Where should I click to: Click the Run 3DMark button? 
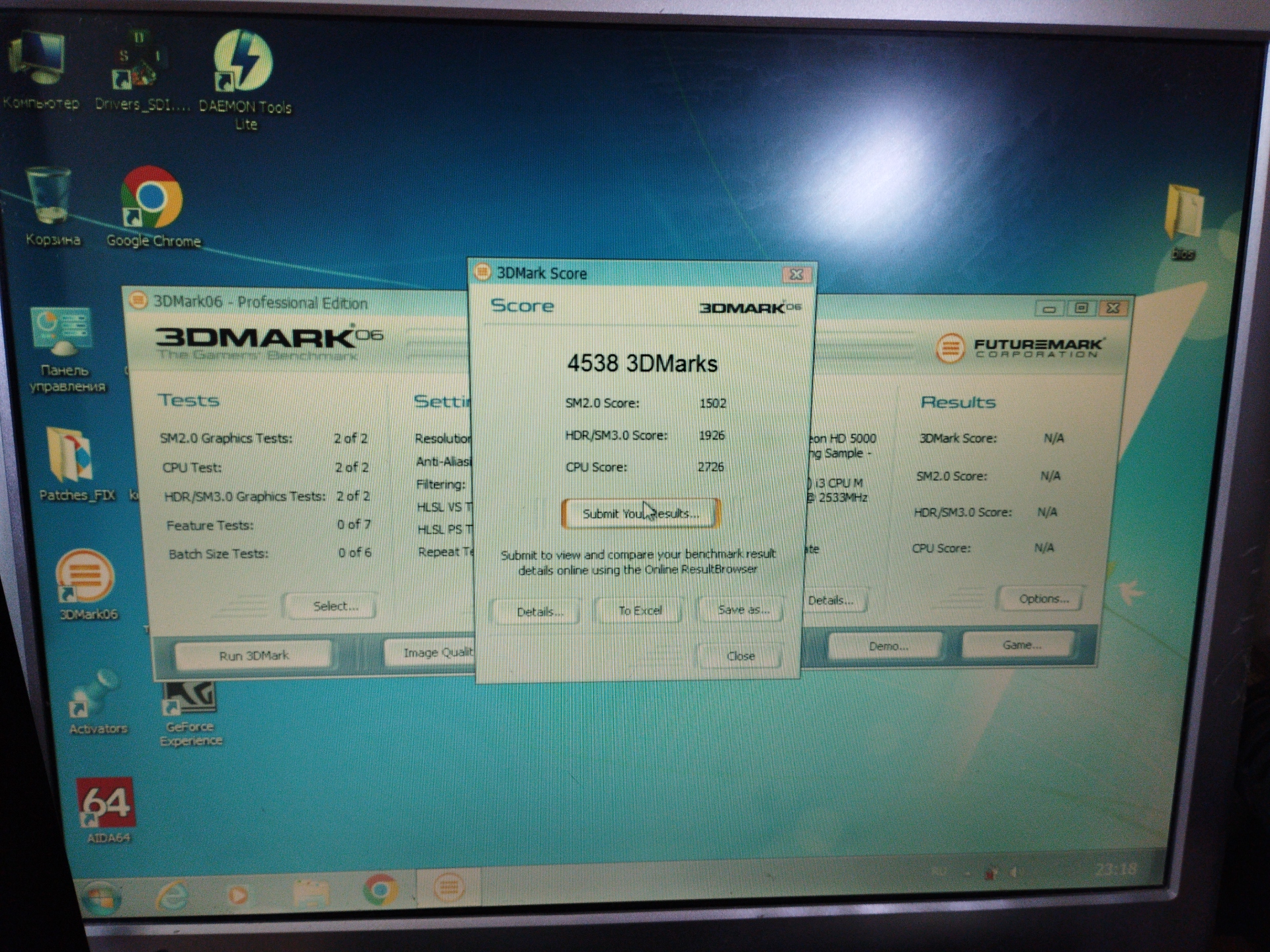click(x=253, y=655)
